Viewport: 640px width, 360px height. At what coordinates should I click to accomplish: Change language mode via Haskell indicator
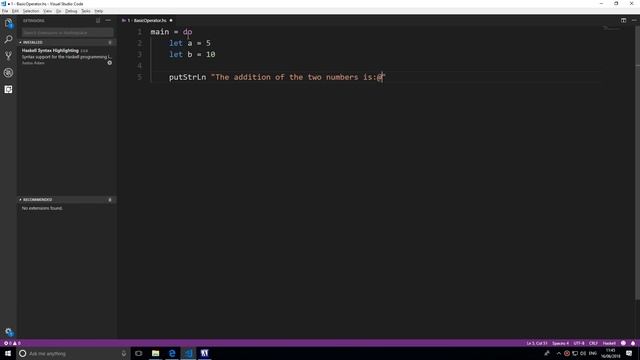click(609, 343)
